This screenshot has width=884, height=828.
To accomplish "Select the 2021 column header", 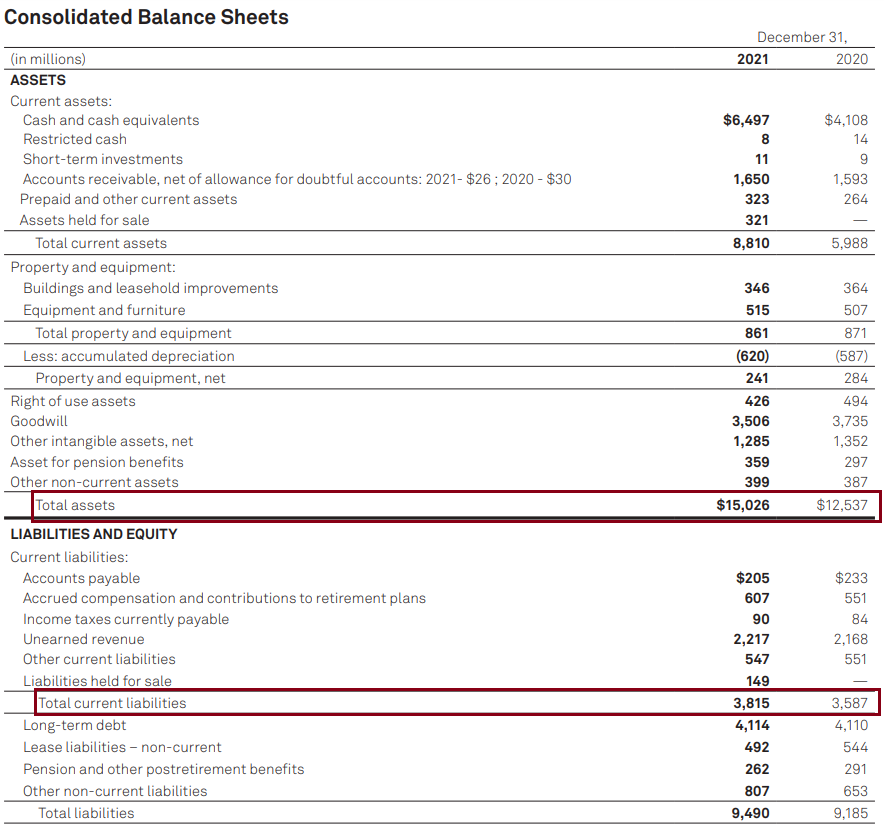I will [752, 59].
